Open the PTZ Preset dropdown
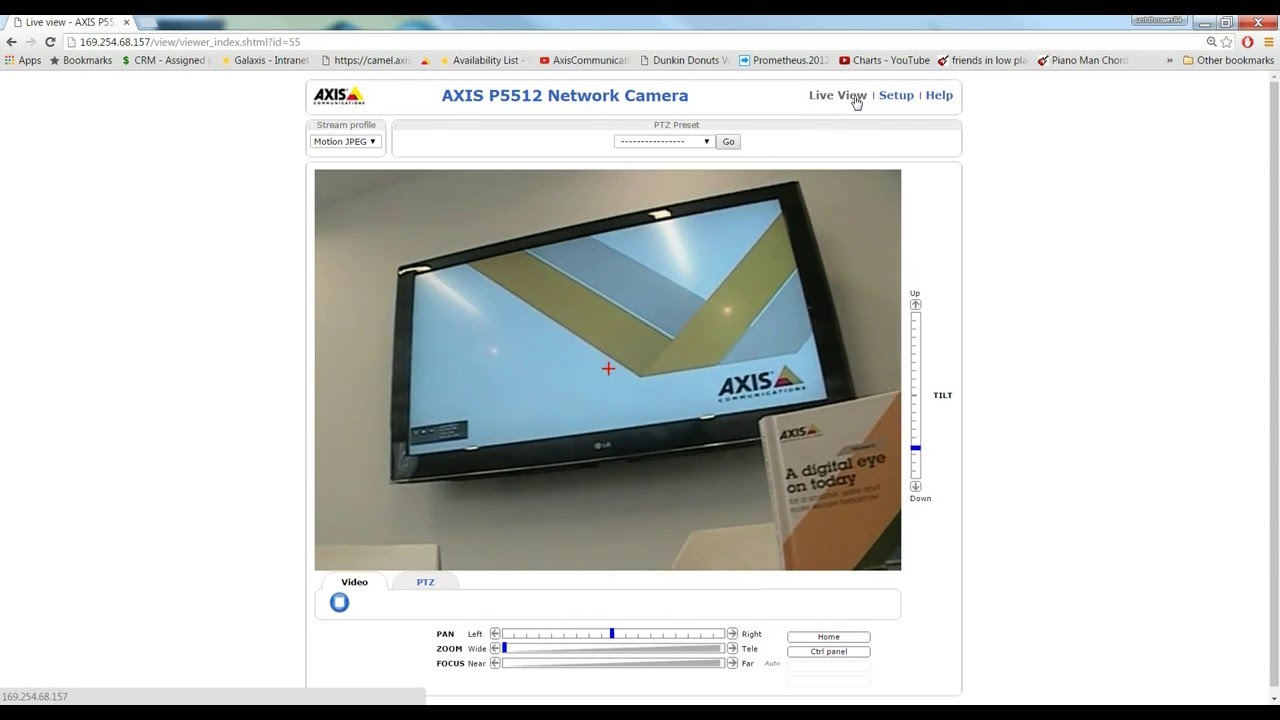1280x720 pixels. pos(664,141)
